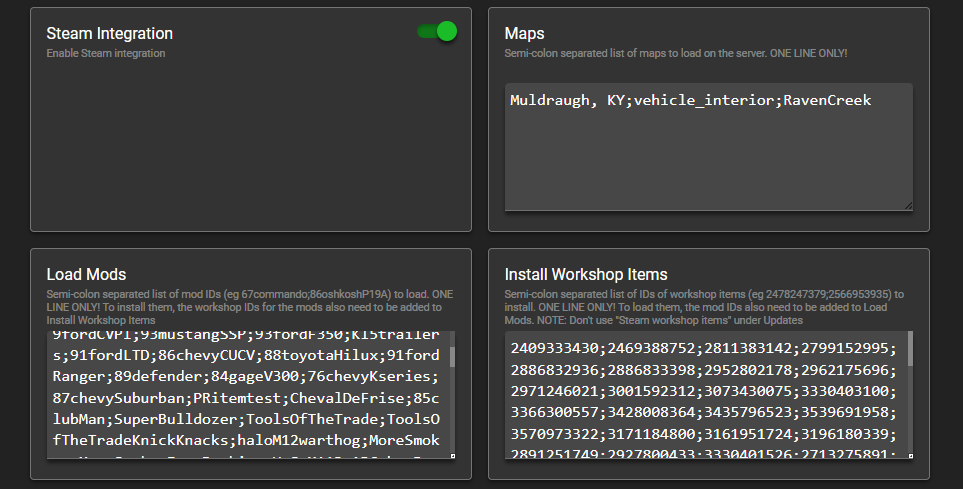The image size is (963, 489).
Task: Click inside the Load Mods text area
Action: 251,395
